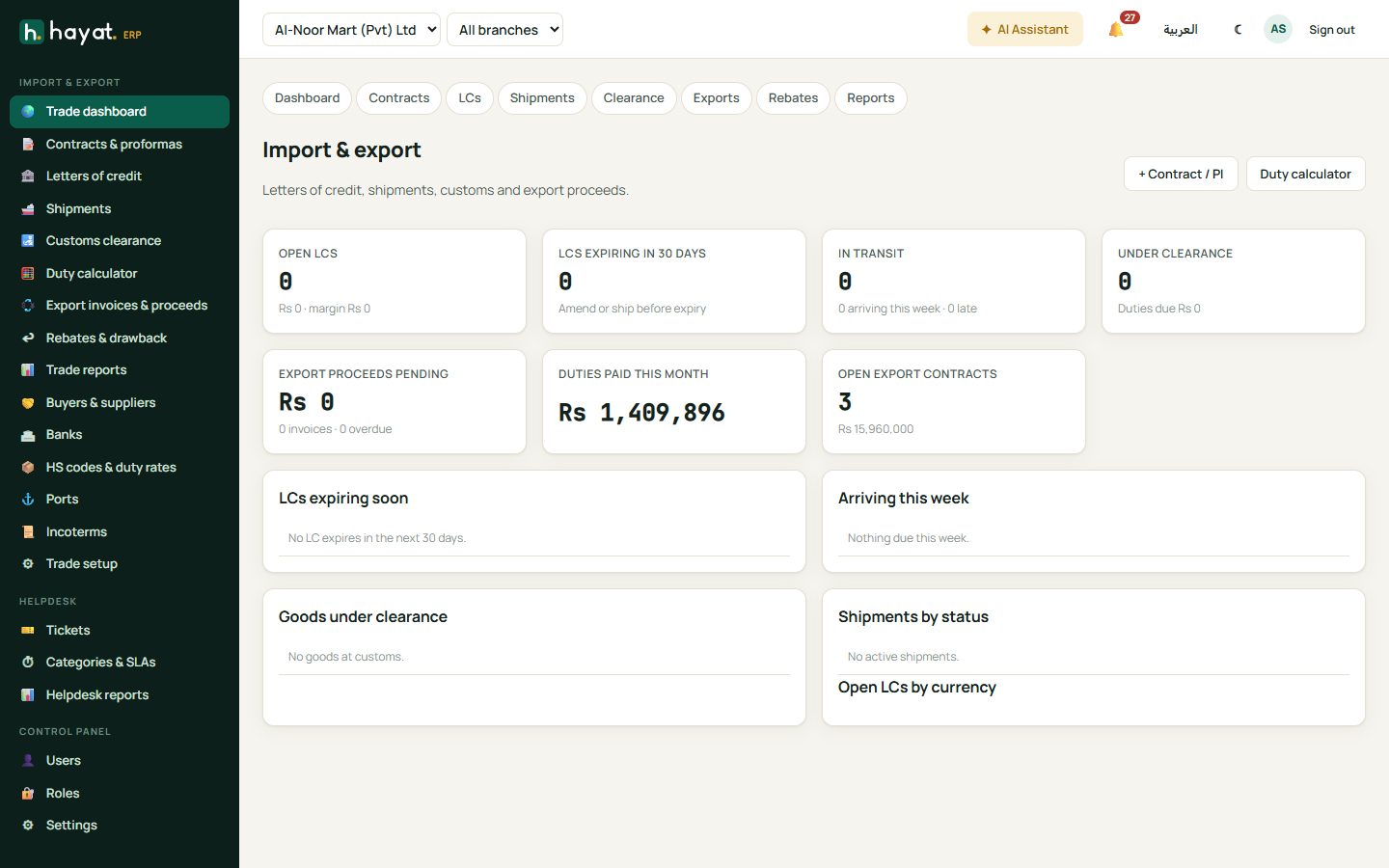Image resolution: width=1389 pixels, height=868 pixels.
Task: Switch language to Arabic
Action: coord(1181,30)
